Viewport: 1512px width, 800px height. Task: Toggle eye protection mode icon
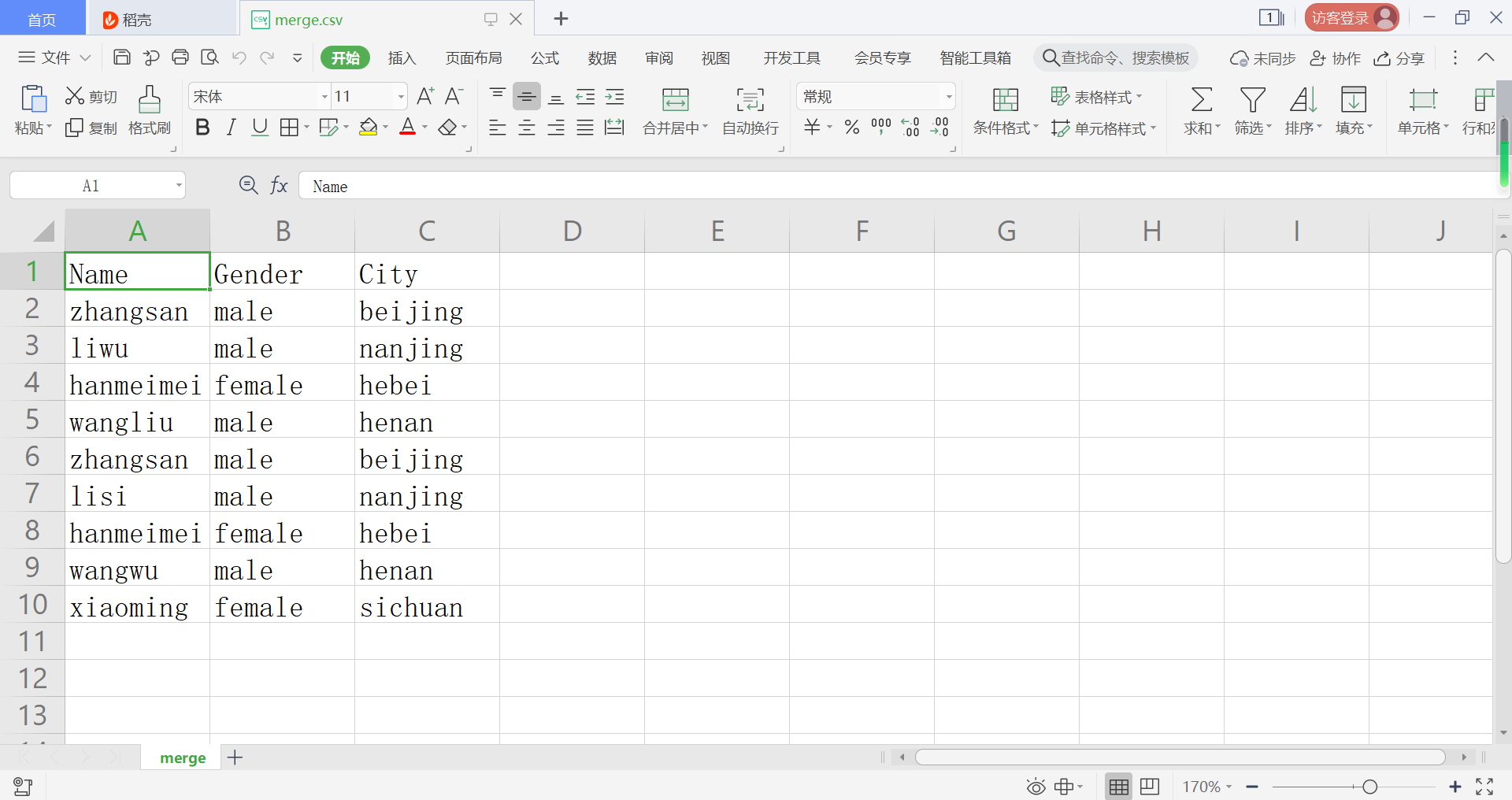(x=1036, y=786)
